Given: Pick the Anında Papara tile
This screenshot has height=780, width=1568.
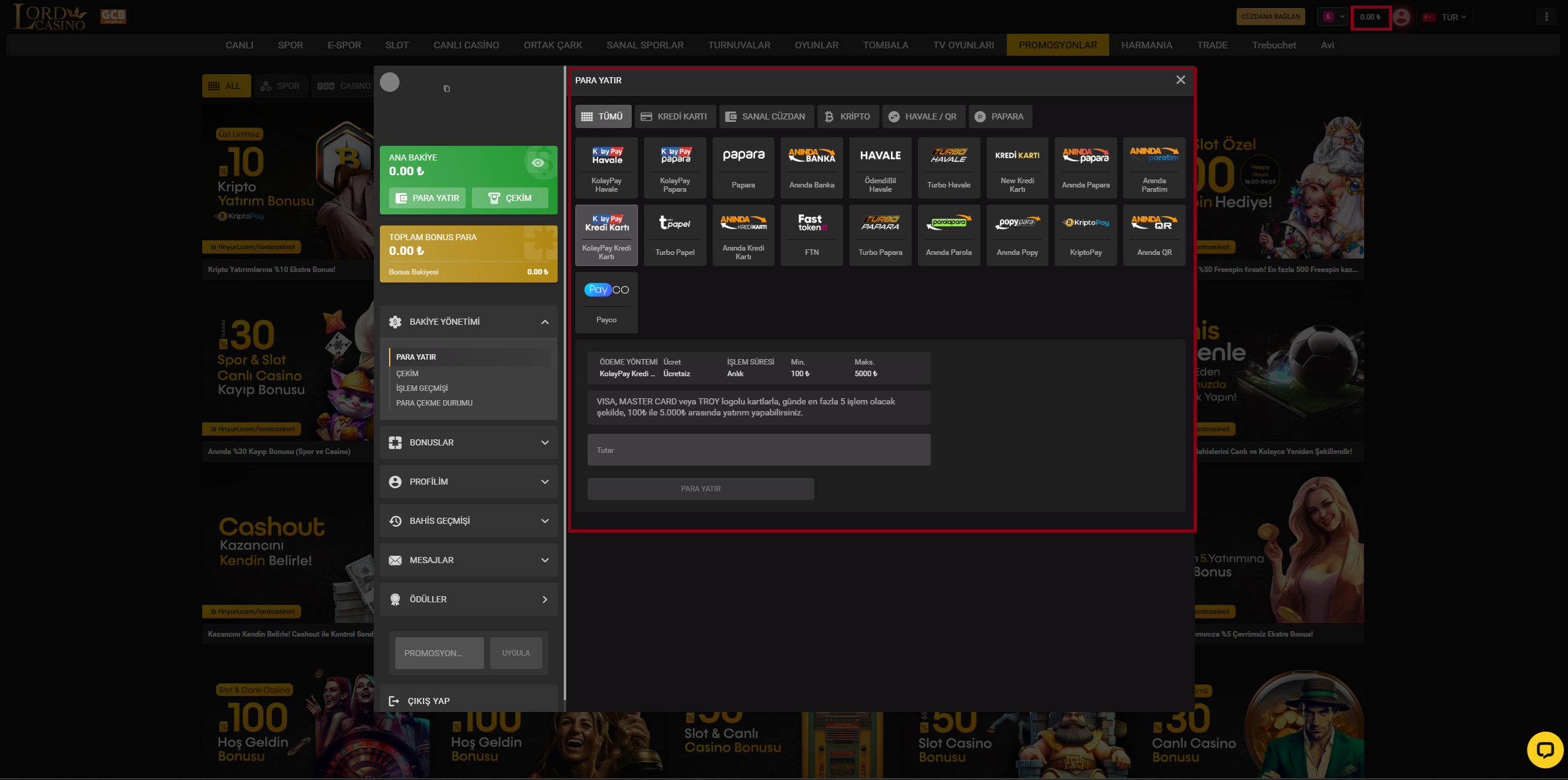Looking at the screenshot, I should coord(1086,168).
